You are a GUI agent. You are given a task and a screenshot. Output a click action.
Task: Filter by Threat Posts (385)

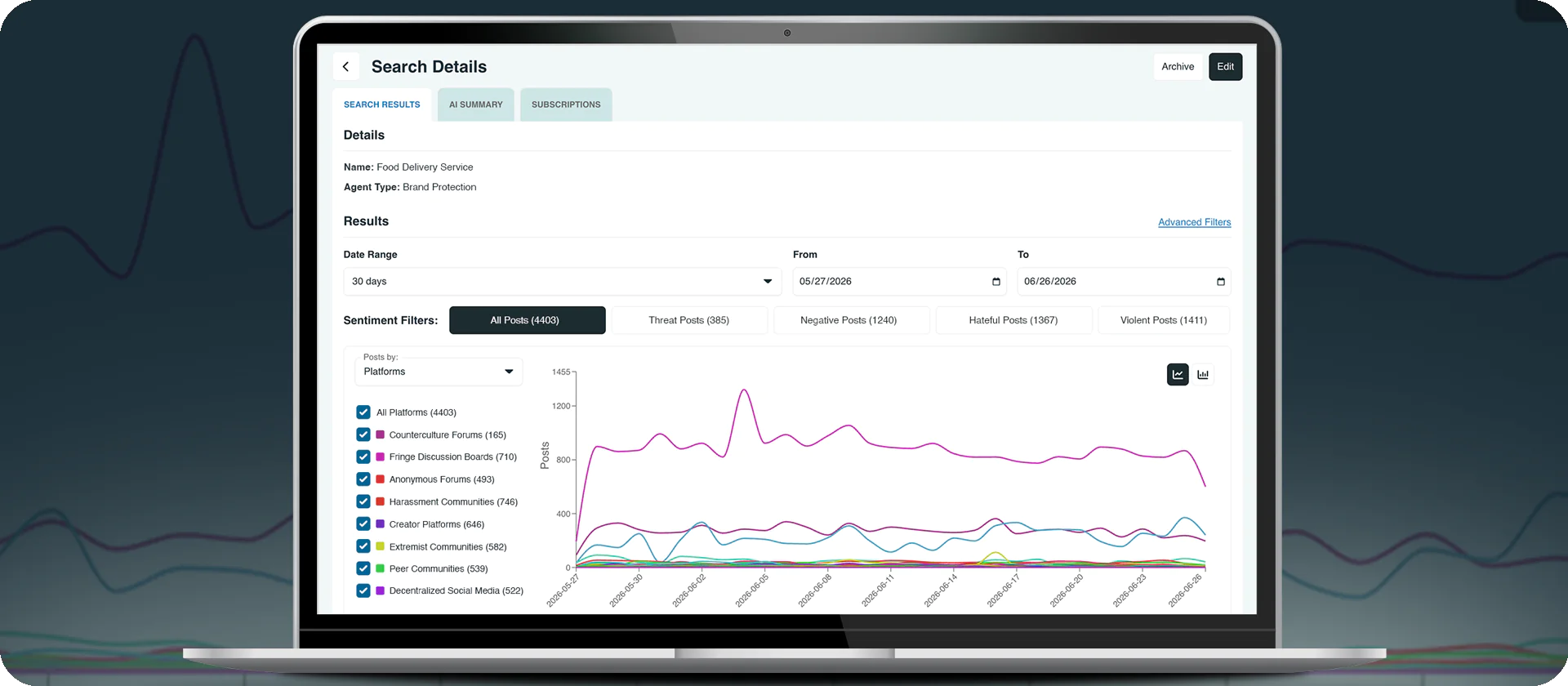coord(689,320)
